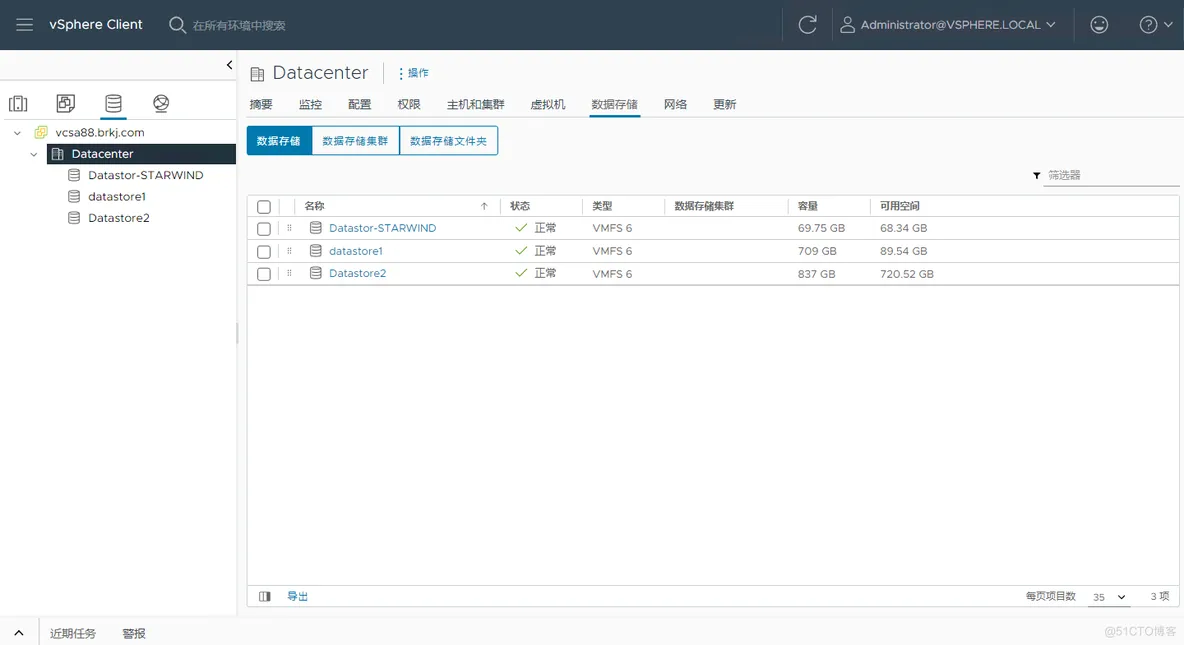Click the 可用空间 column header

point(899,206)
